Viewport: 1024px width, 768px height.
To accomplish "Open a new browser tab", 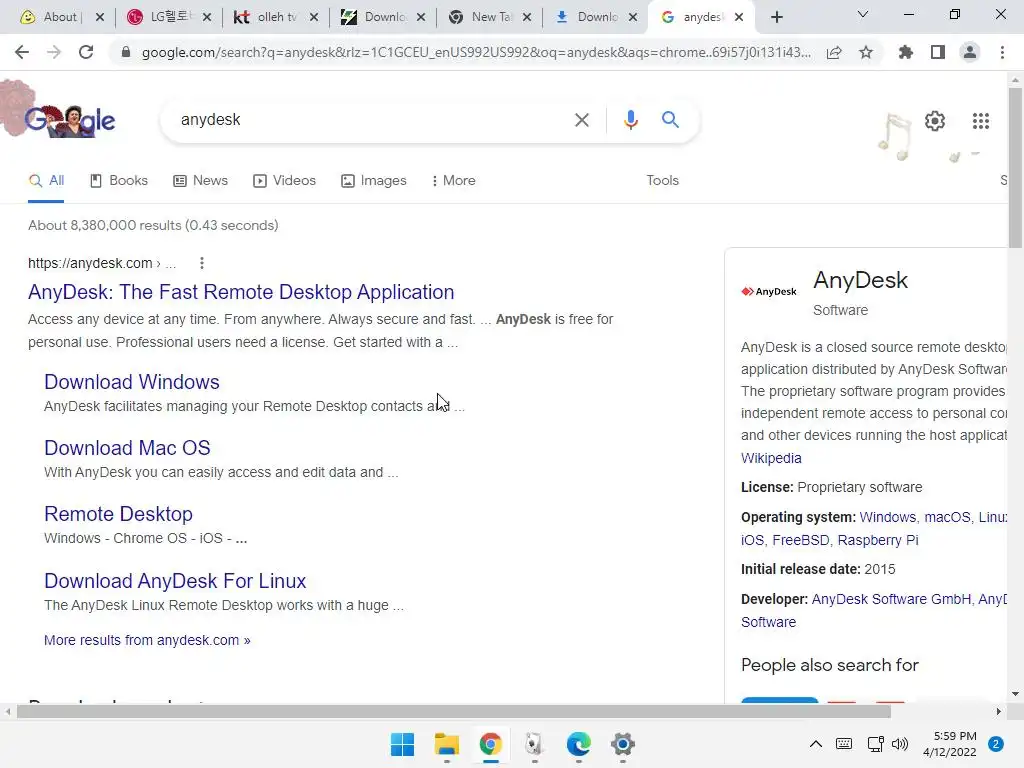I will pos(776,17).
